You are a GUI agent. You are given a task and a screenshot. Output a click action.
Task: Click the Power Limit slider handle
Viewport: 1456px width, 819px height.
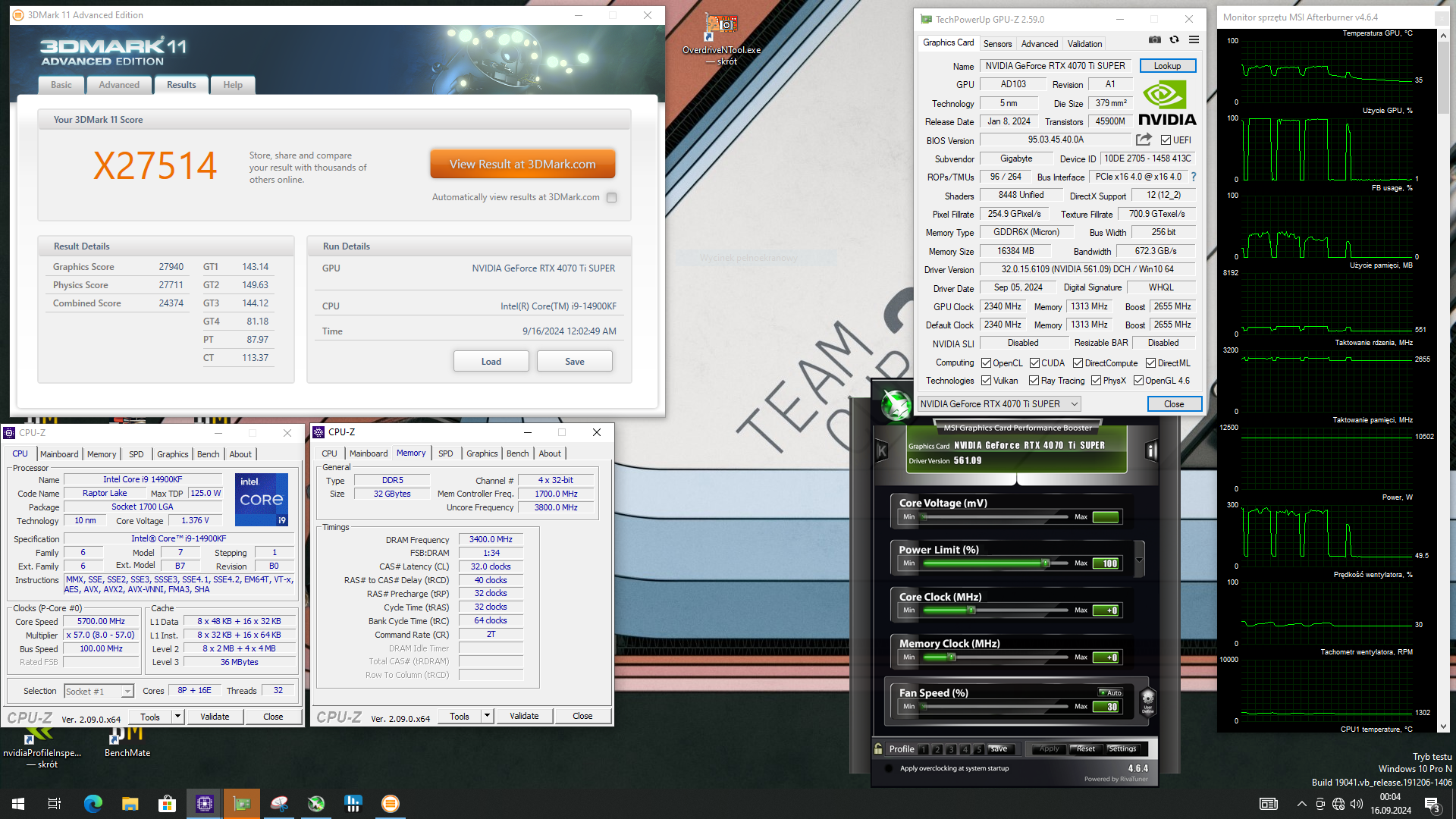[x=1046, y=563]
